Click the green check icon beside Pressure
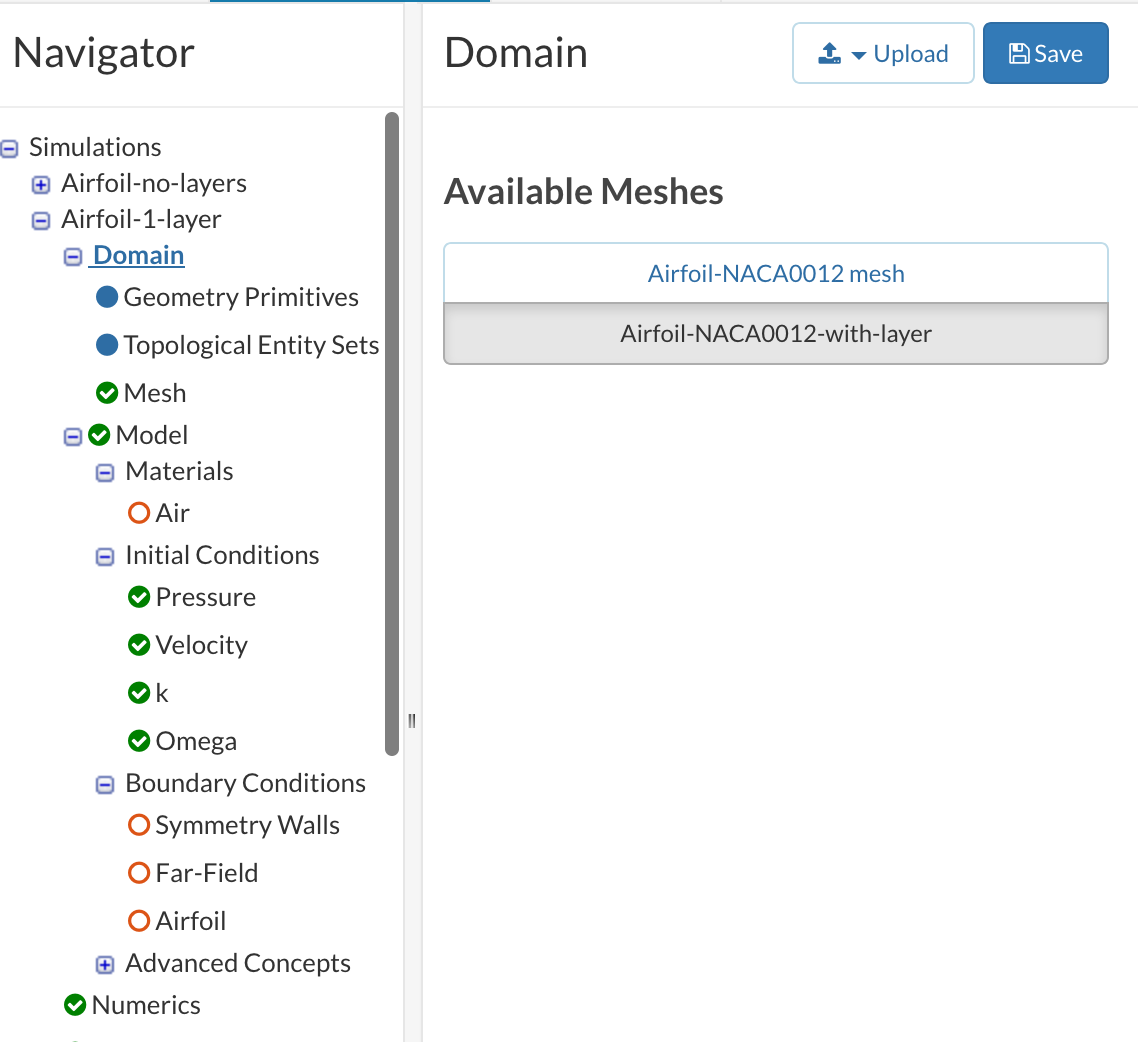The height and width of the screenshot is (1042, 1138). [139, 597]
